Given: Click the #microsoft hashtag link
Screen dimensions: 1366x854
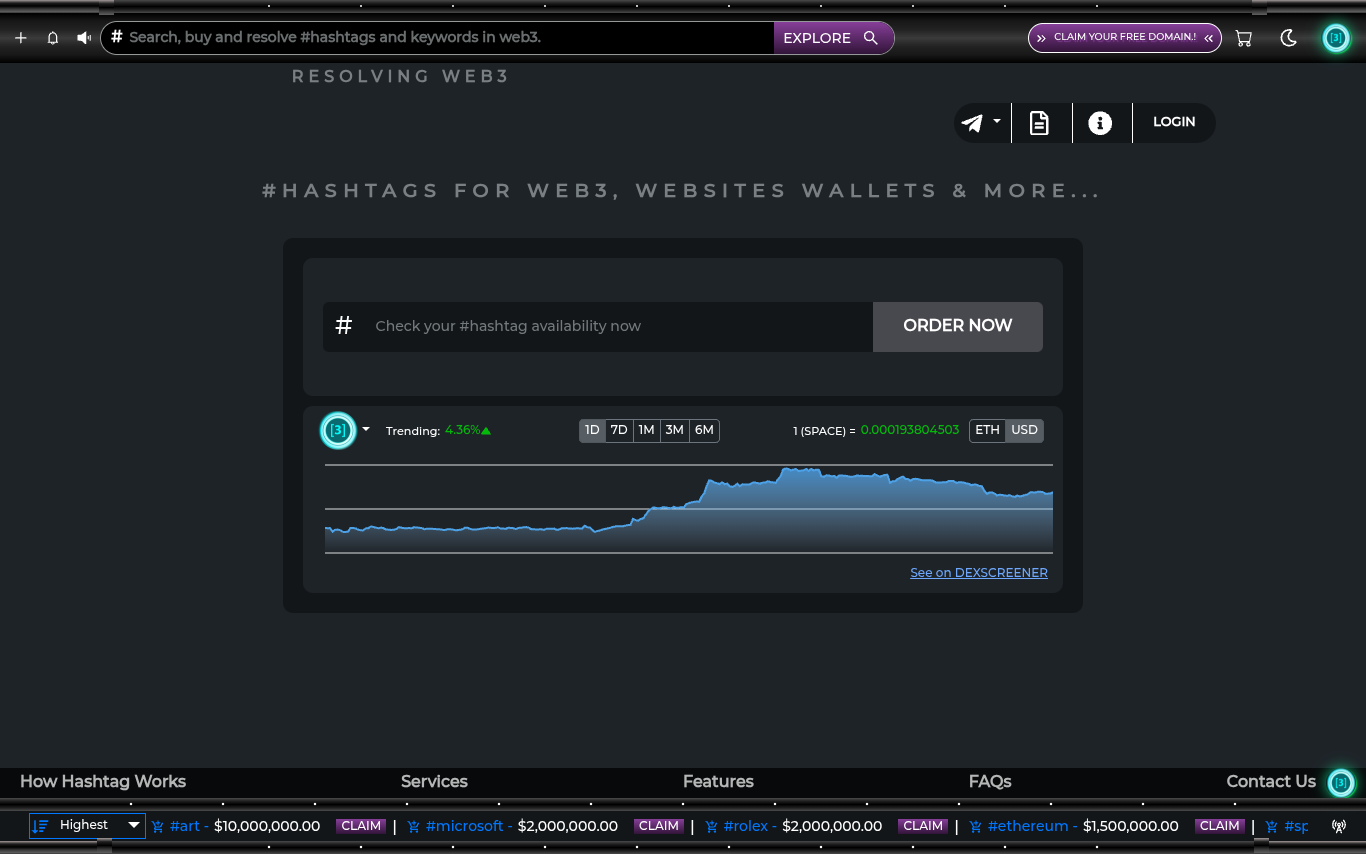Looking at the screenshot, I should pyautogui.click(x=464, y=826).
